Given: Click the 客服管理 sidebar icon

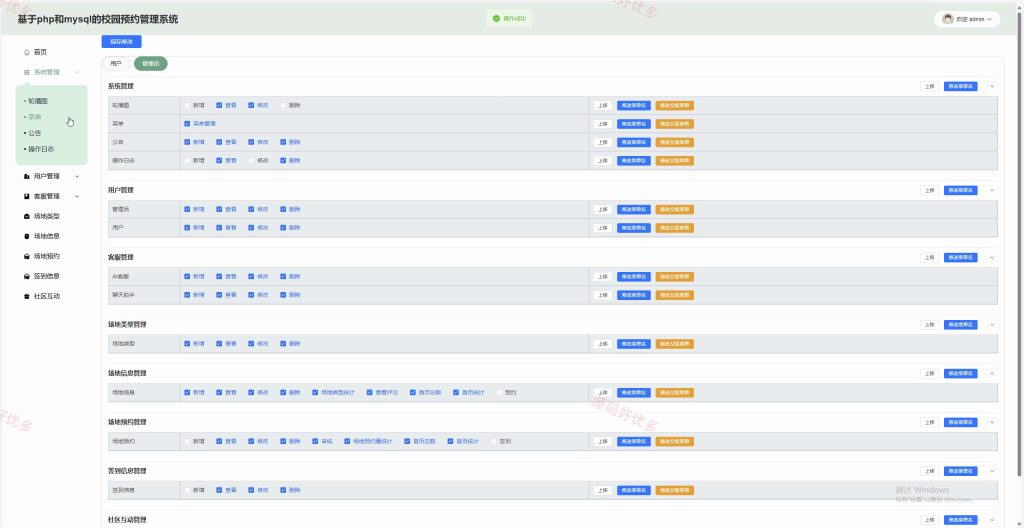Looking at the screenshot, I should (27, 196).
